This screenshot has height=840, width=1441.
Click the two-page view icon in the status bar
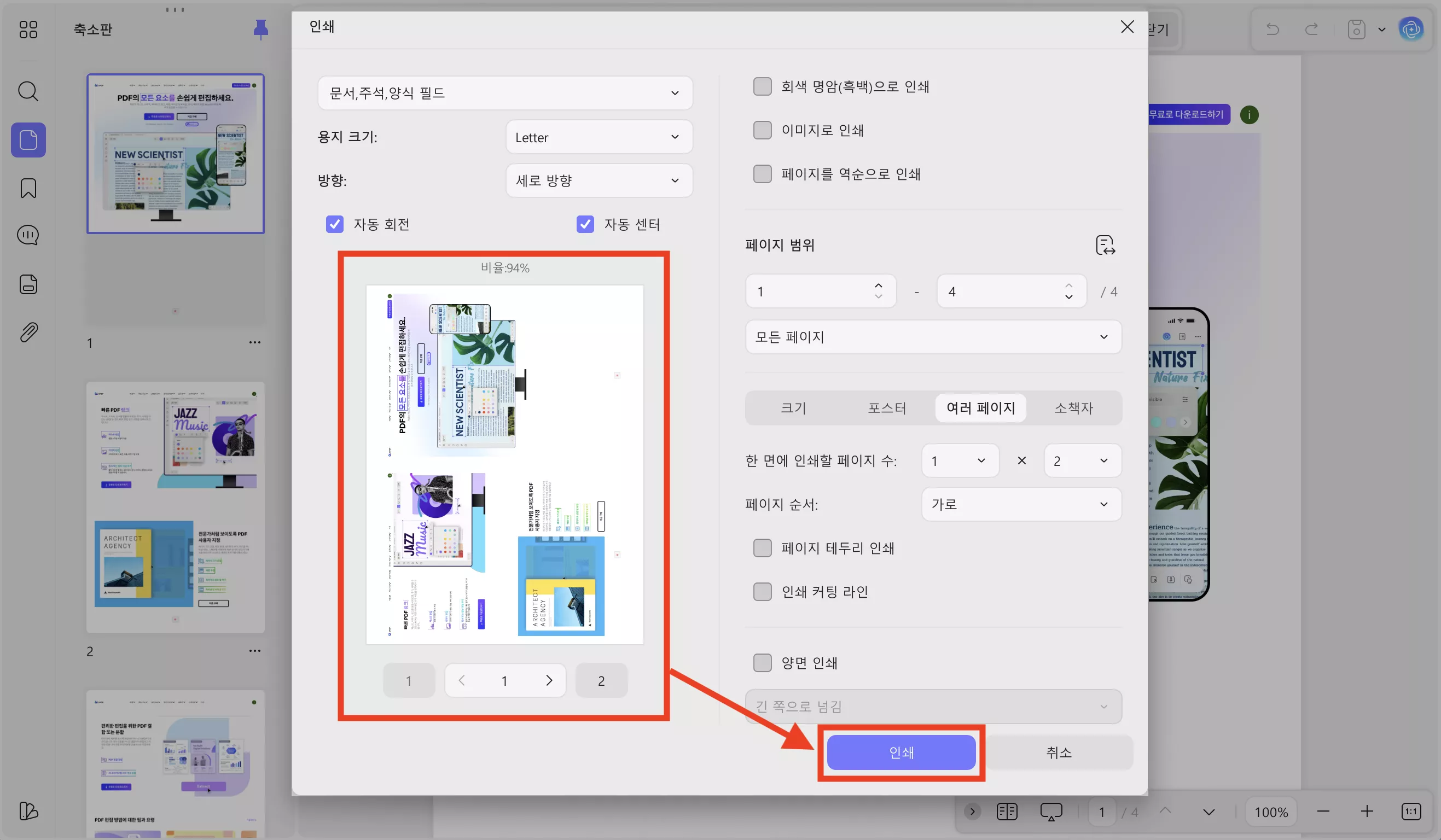(1007, 812)
